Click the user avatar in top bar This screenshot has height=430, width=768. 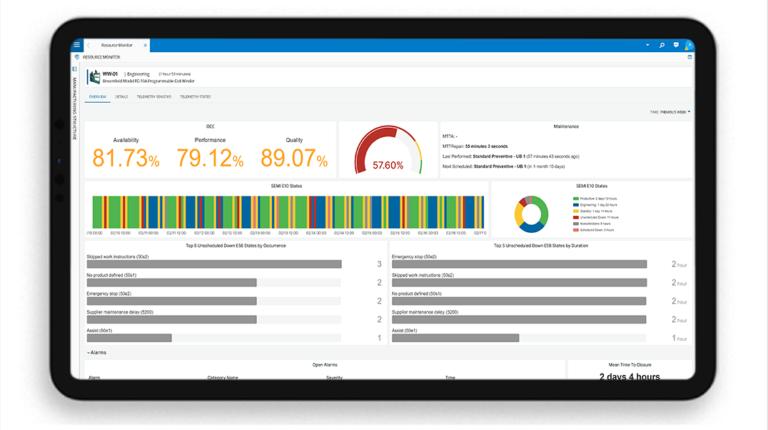[688, 45]
